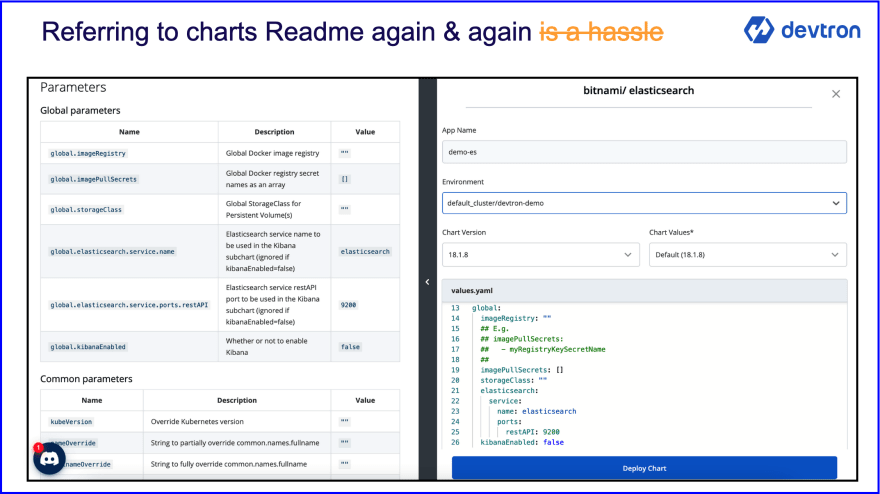The image size is (880, 494).
Task: Click line 24 ports: in editor
Action: [509, 422]
